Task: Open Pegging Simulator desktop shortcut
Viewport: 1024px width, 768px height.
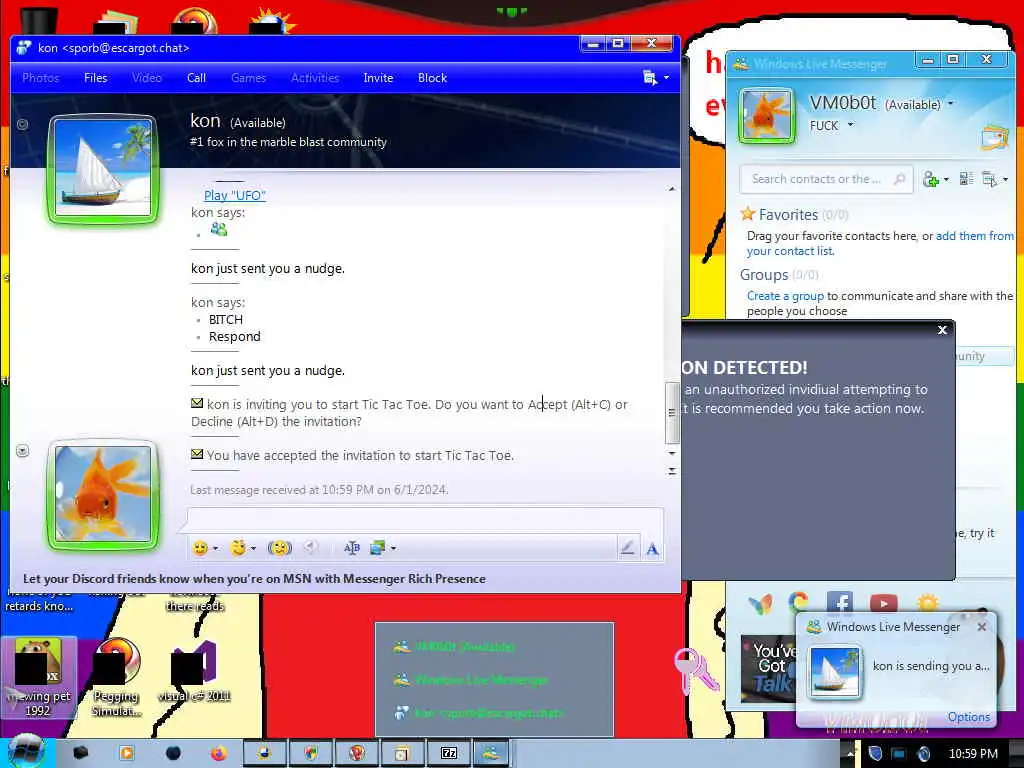Action: point(116,678)
